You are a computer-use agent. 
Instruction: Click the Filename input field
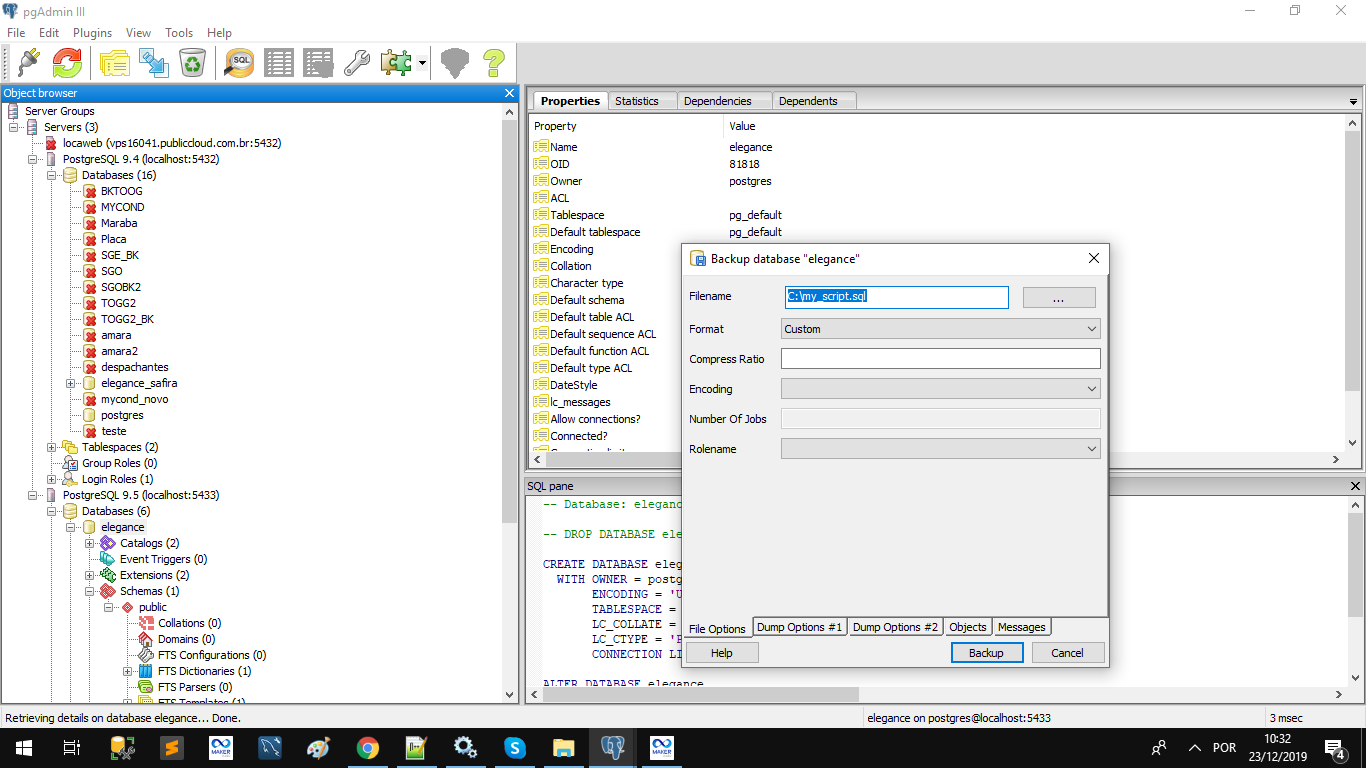click(x=897, y=297)
